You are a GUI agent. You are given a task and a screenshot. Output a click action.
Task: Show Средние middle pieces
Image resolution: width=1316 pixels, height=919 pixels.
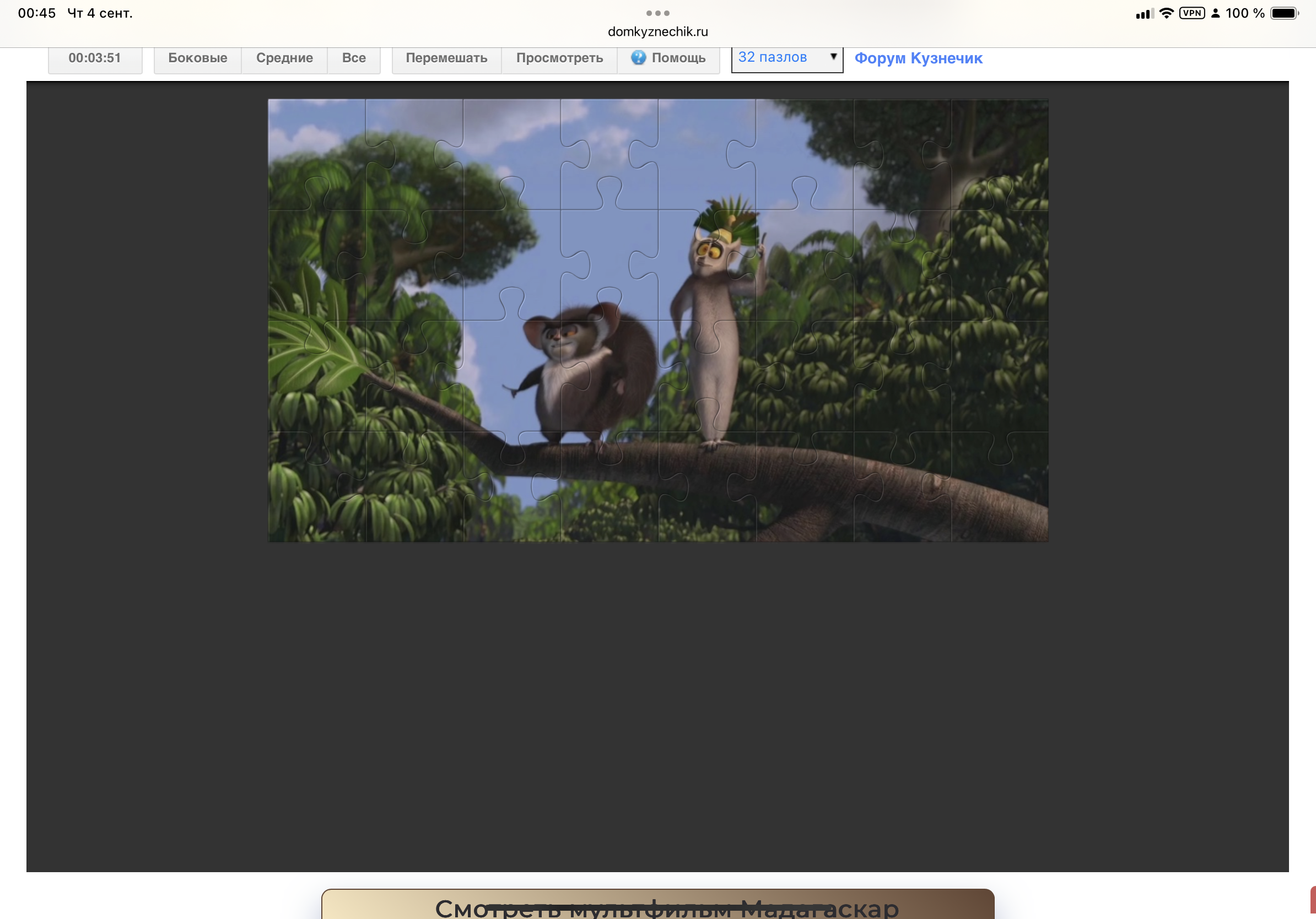[284, 58]
